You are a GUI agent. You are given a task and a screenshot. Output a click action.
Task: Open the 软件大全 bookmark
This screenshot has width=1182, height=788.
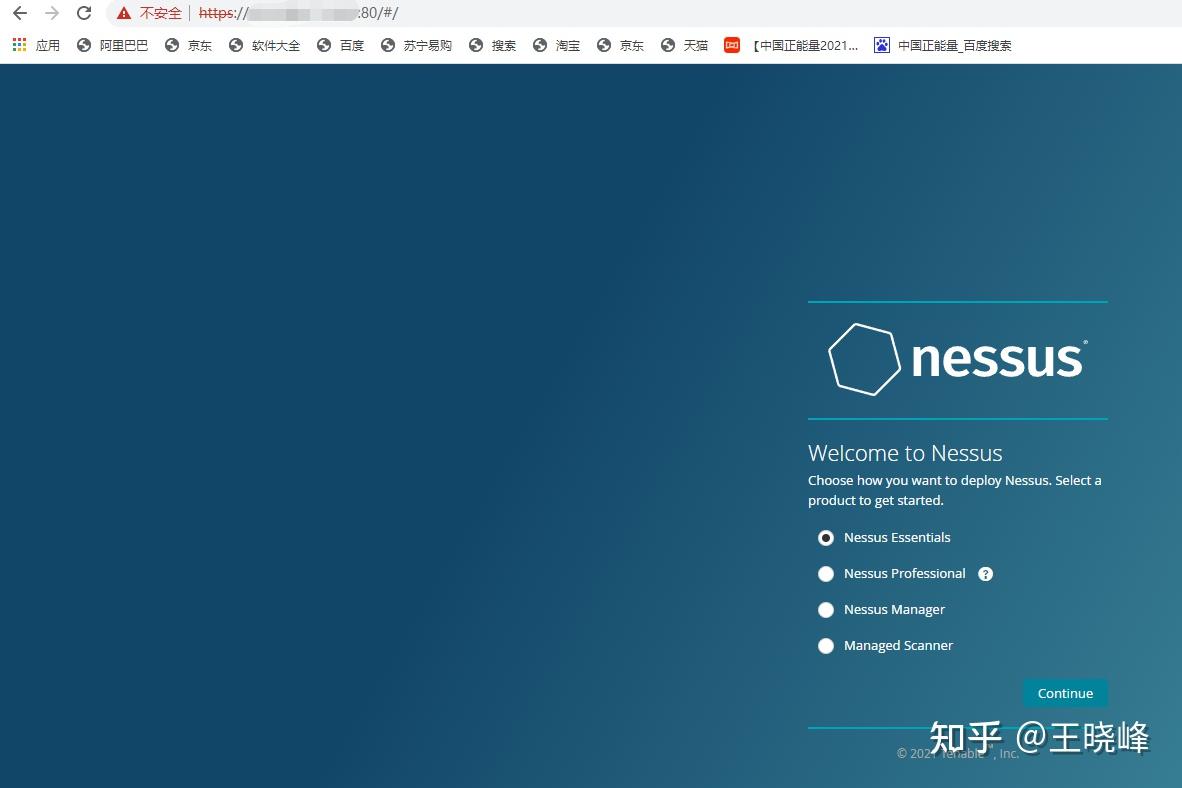pyautogui.click(x=265, y=45)
